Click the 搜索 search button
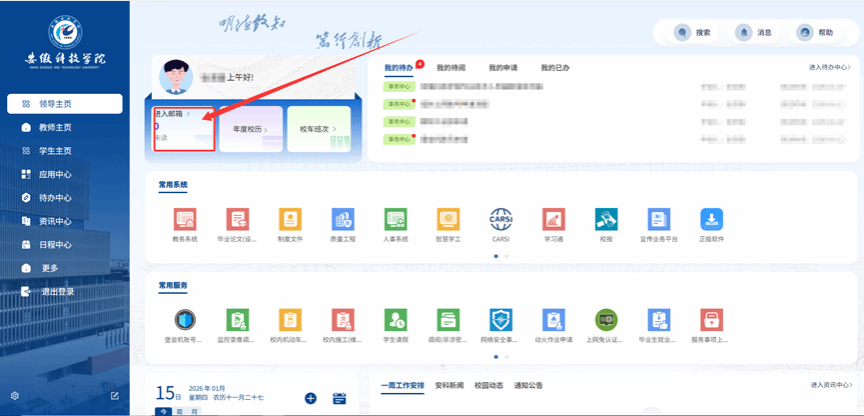The width and height of the screenshot is (864, 416). click(x=692, y=32)
